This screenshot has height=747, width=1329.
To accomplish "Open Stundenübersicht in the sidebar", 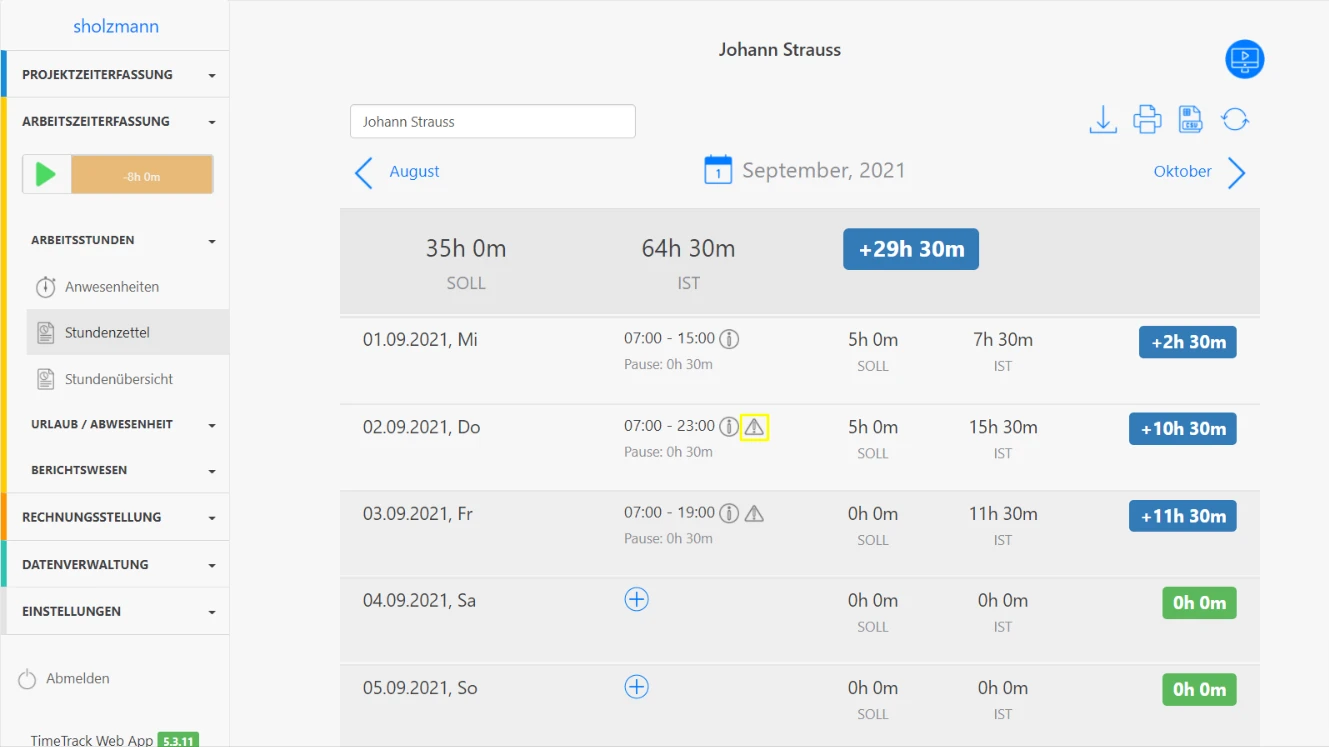I will click(x=118, y=379).
